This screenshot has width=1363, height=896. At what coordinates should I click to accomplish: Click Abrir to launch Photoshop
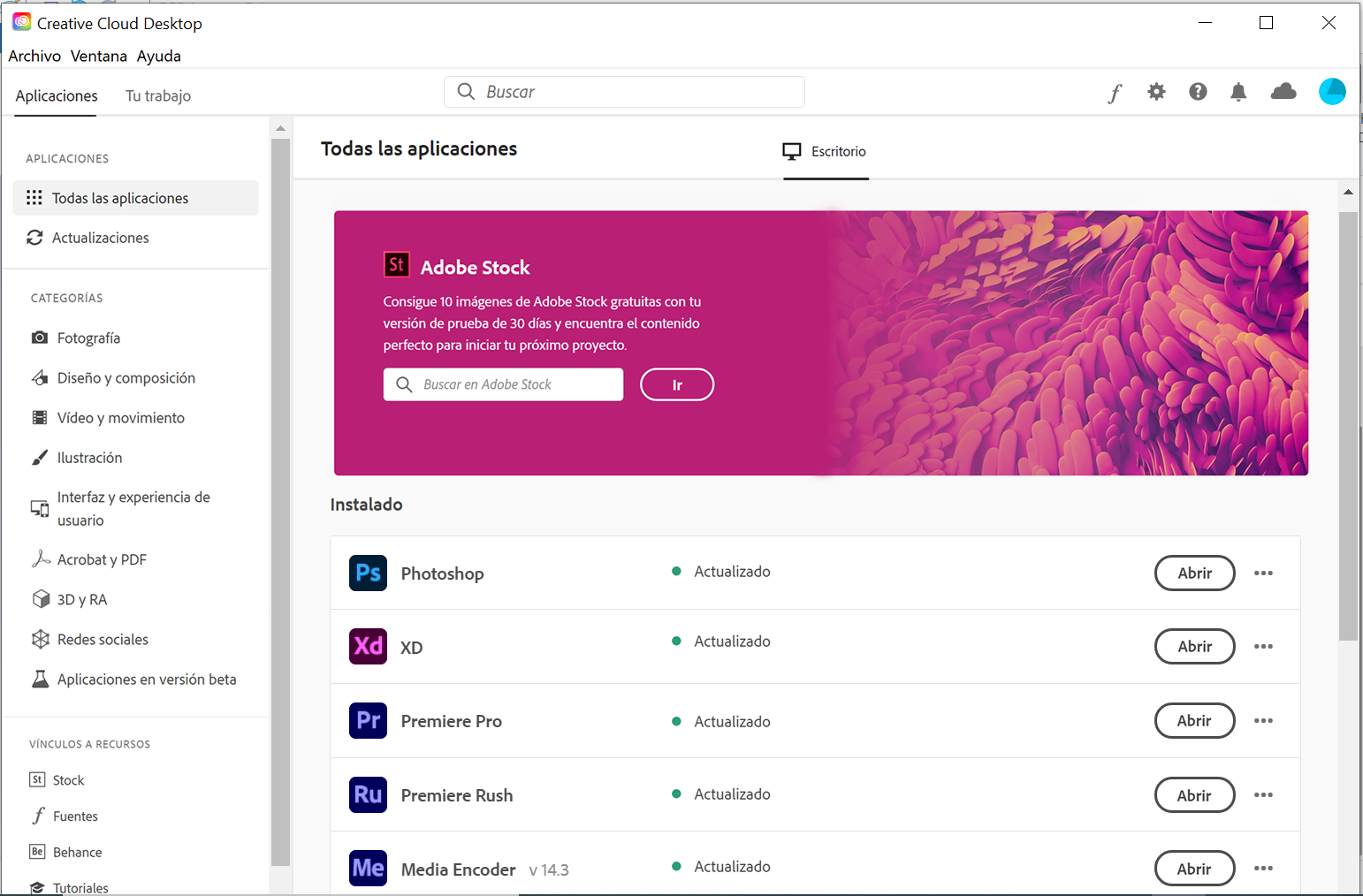1195,573
